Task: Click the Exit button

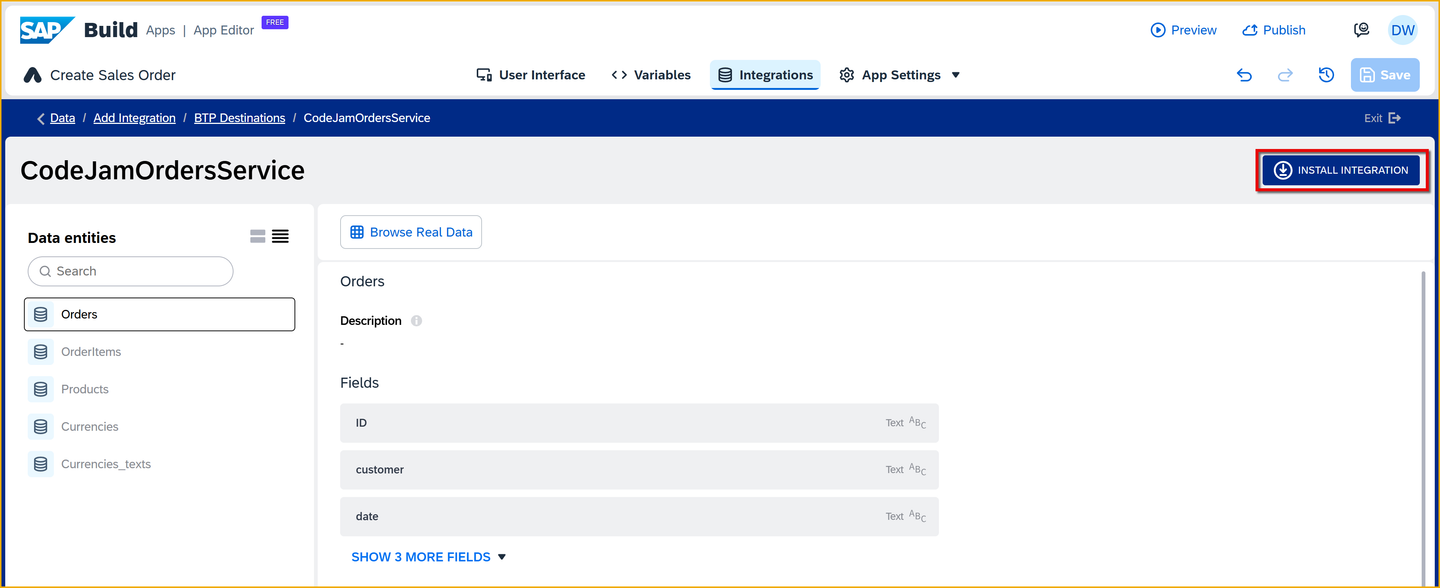Action: tap(1382, 118)
